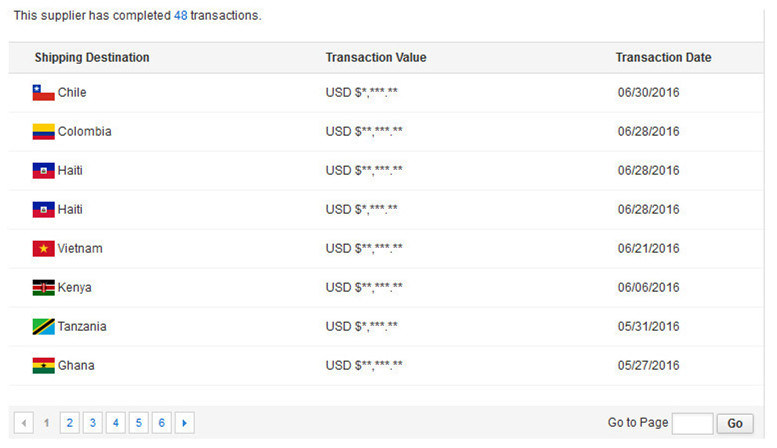Click the Vietnam flag icon
The height and width of the screenshot is (448, 777).
[44, 249]
